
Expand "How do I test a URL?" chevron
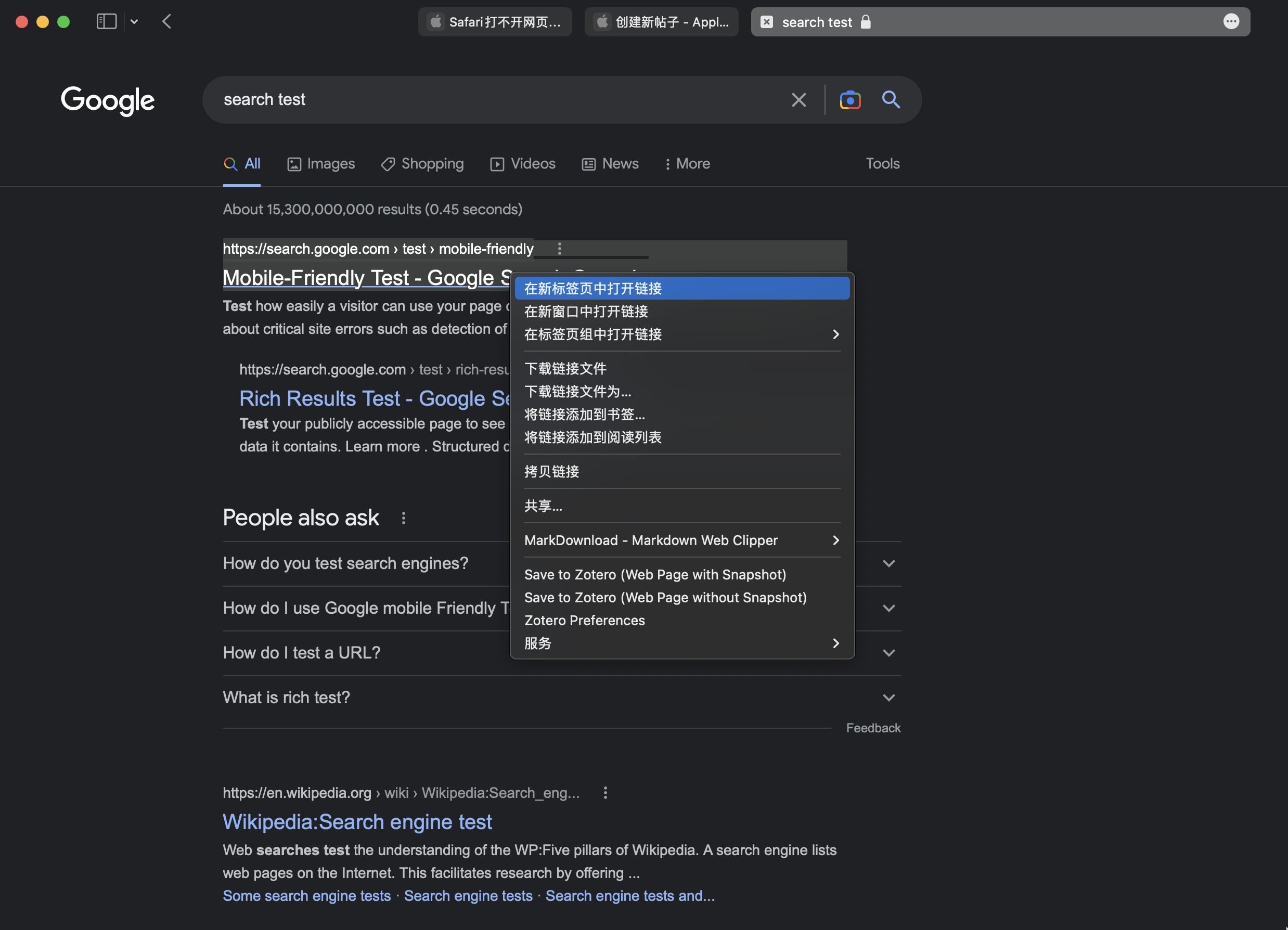click(x=889, y=653)
